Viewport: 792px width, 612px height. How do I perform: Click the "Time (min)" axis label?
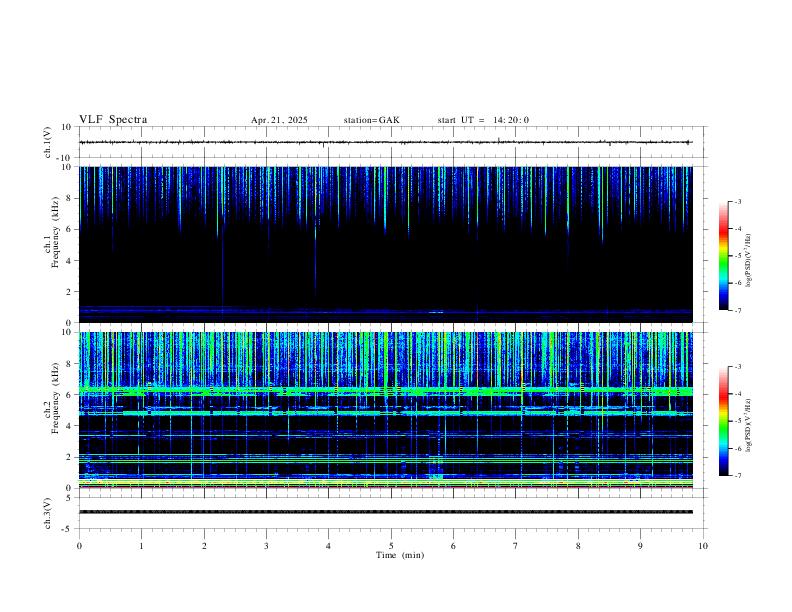(x=400, y=555)
